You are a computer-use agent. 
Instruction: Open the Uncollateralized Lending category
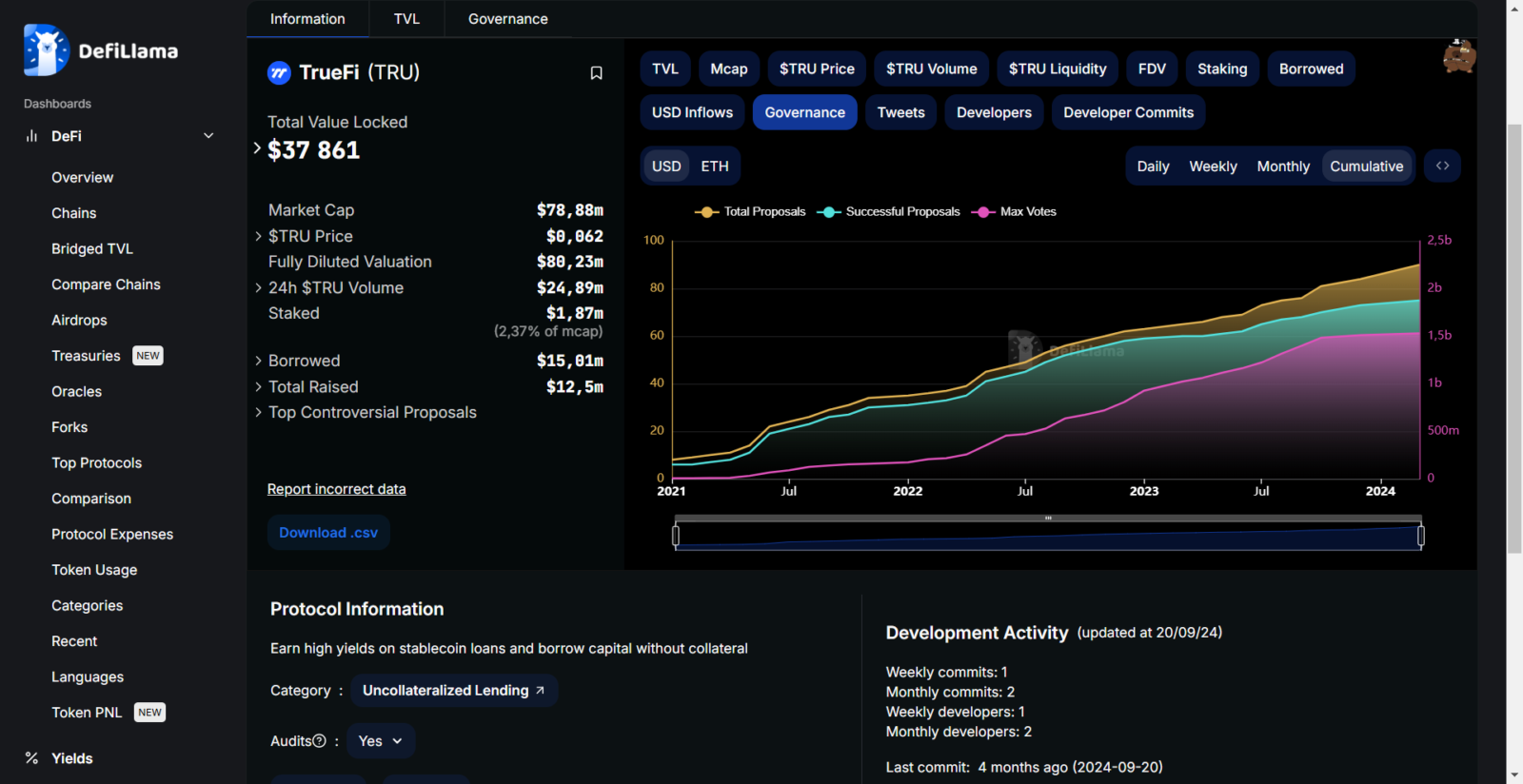pos(454,691)
